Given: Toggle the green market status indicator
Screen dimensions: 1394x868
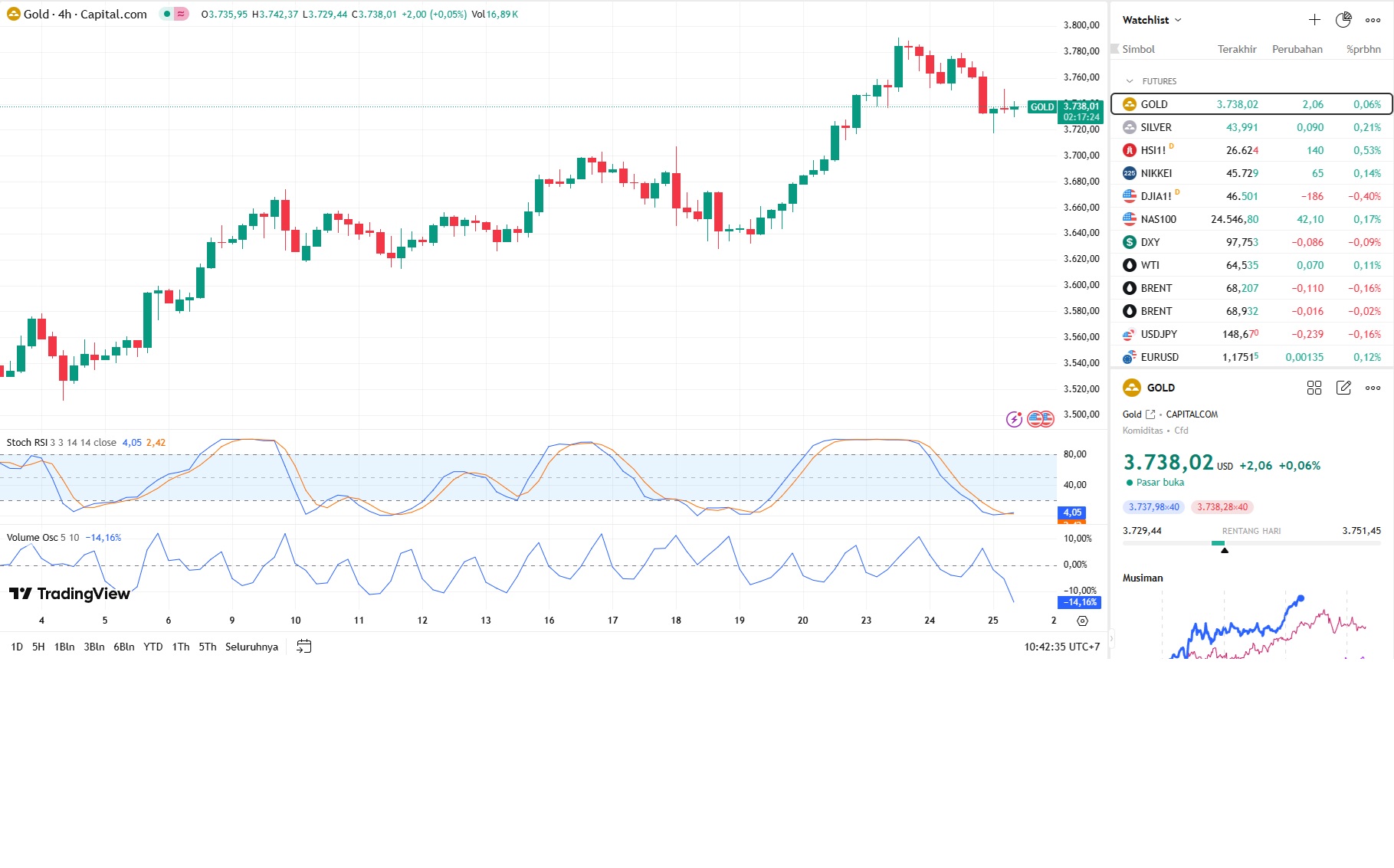Looking at the screenshot, I should click(x=166, y=14).
